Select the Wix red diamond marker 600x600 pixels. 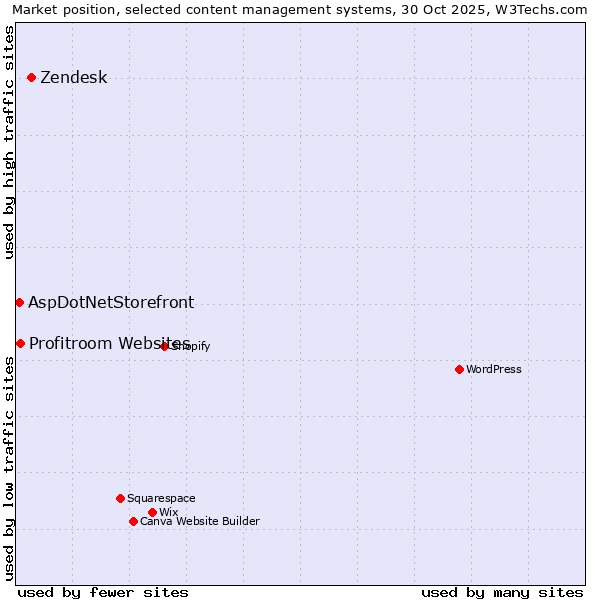pos(152,512)
